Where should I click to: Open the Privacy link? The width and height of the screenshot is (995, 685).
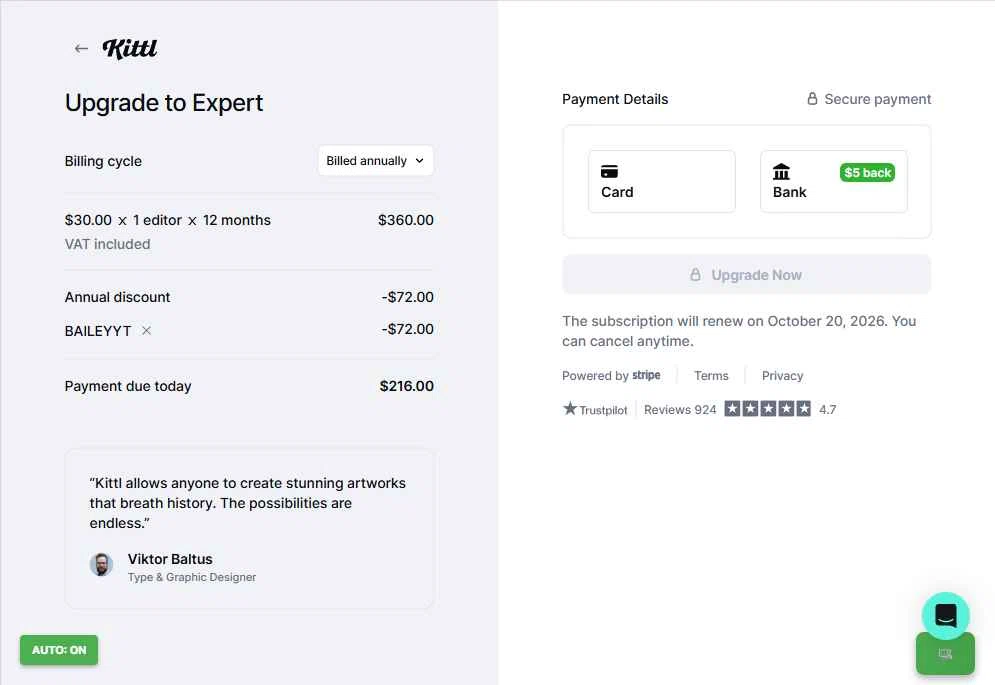tap(782, 376)
